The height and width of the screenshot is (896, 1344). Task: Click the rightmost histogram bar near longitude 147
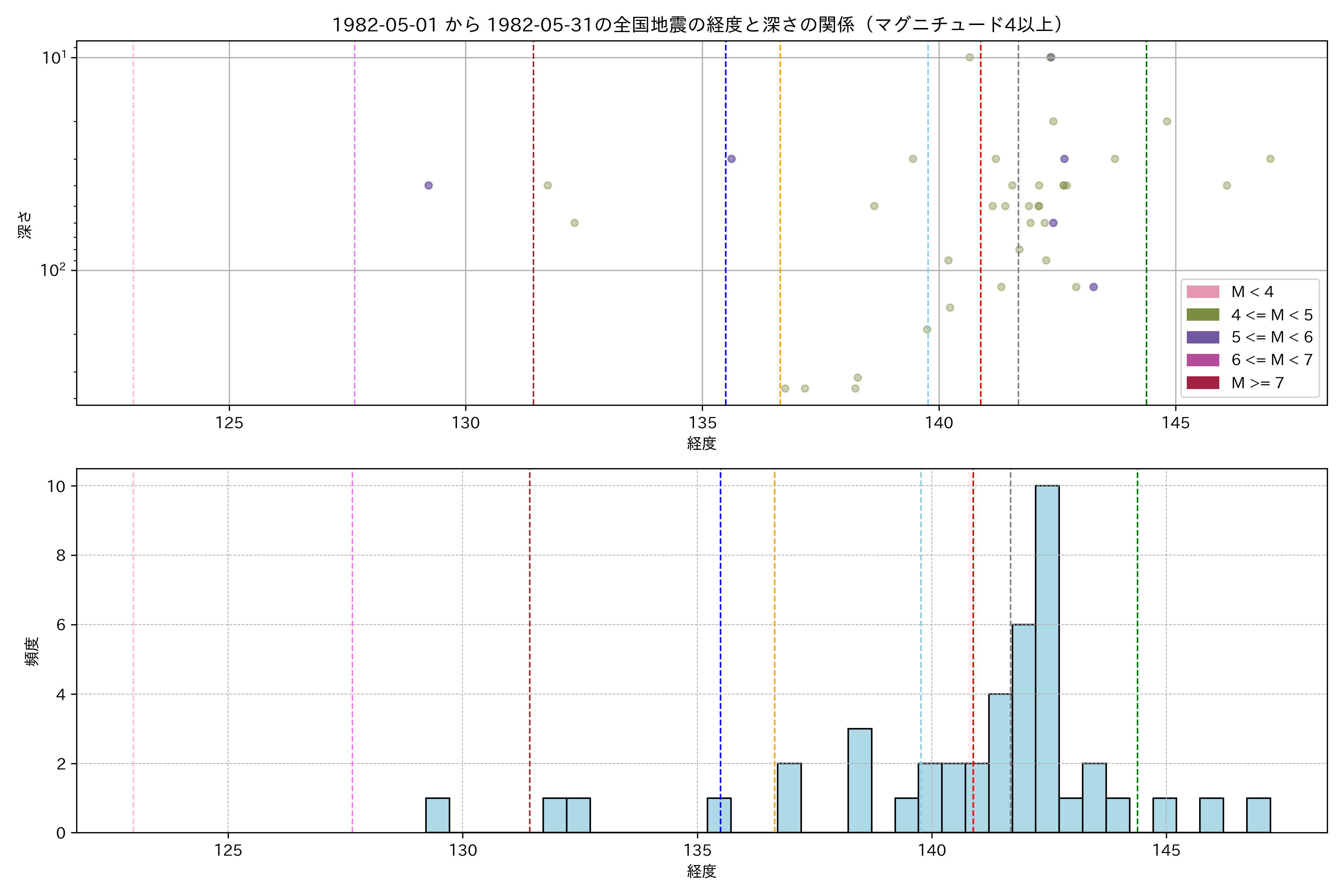(x=1258, y=815)
